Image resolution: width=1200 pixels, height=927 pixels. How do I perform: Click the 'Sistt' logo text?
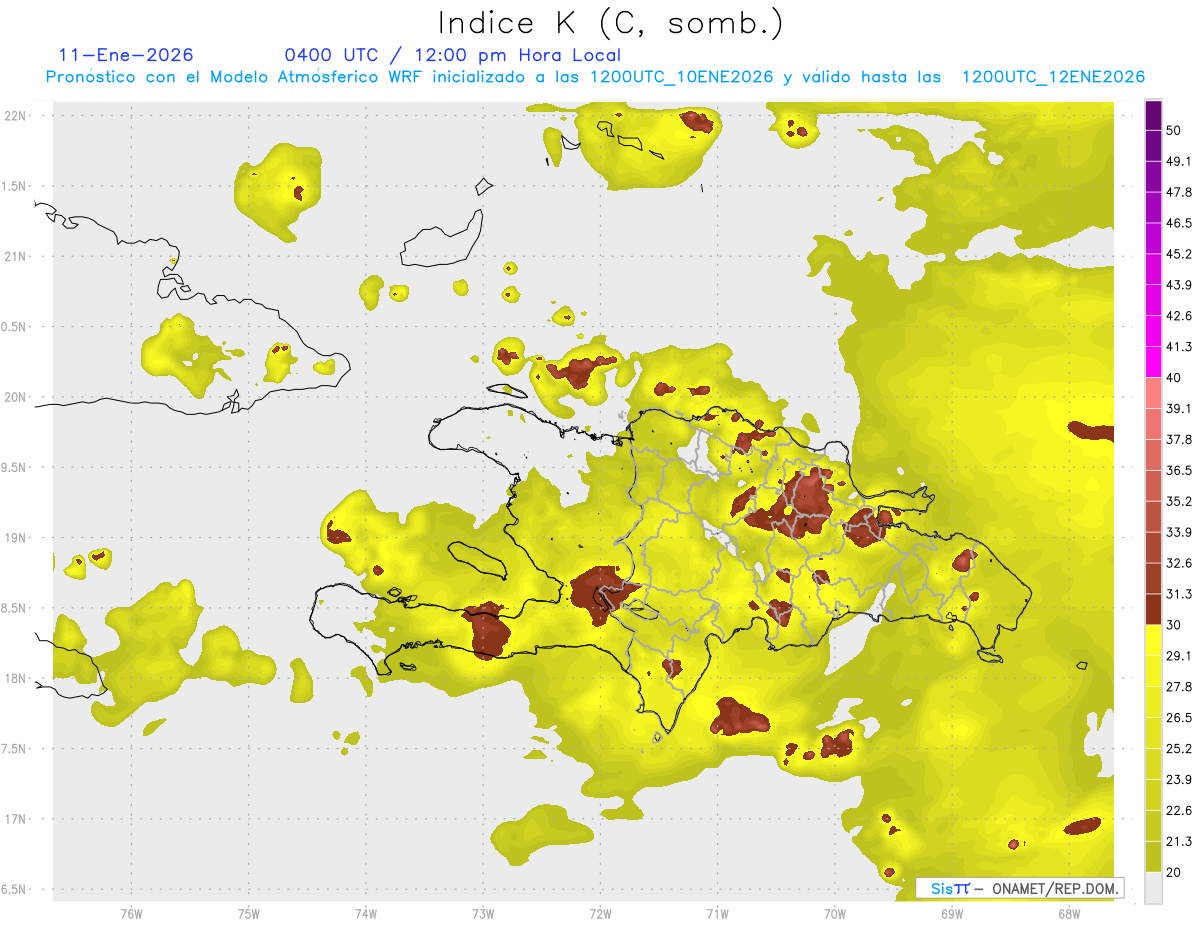pos(949,888)
